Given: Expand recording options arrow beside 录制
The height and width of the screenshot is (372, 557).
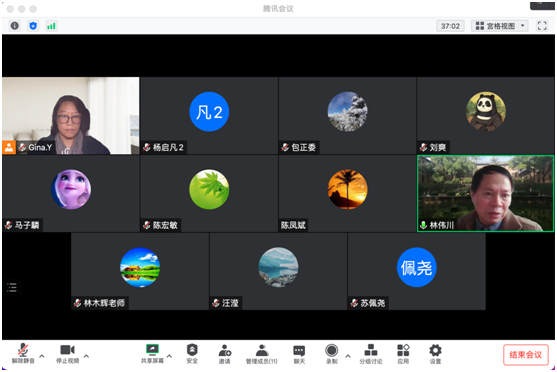Looking at the screenshot, I should tap(348, 356).
